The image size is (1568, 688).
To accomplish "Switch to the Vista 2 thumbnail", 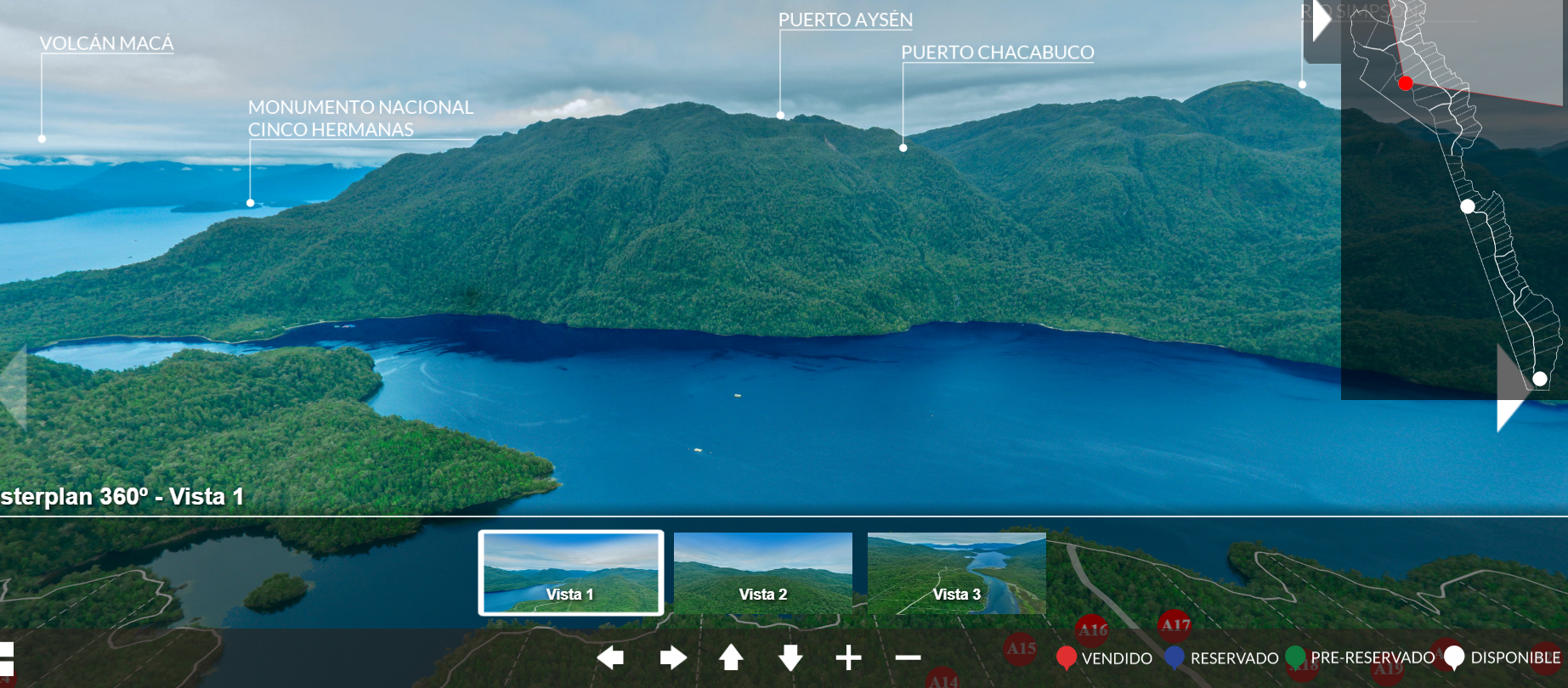I will coord(763,572).
